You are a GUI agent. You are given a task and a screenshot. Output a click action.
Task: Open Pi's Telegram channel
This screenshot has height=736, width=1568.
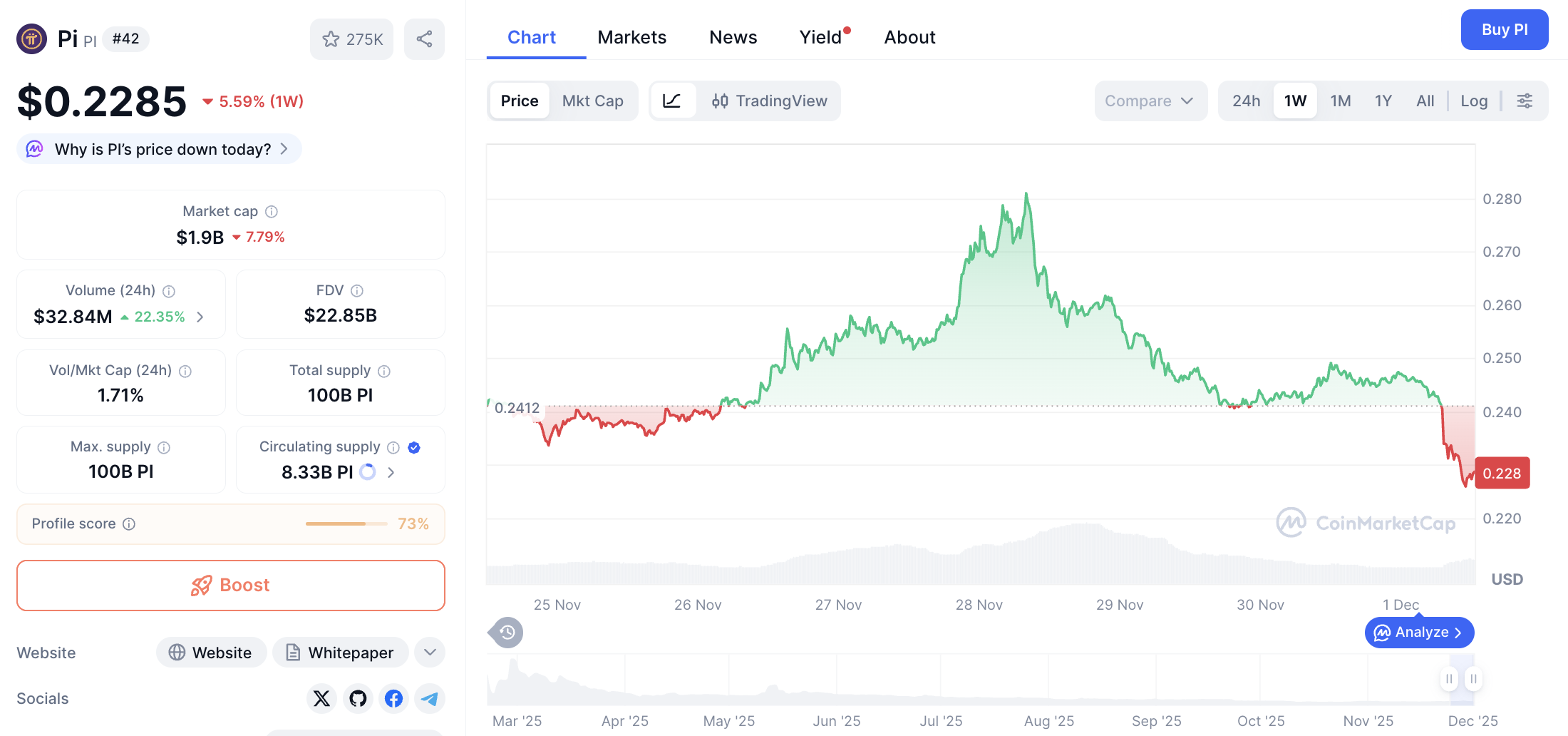430,699
